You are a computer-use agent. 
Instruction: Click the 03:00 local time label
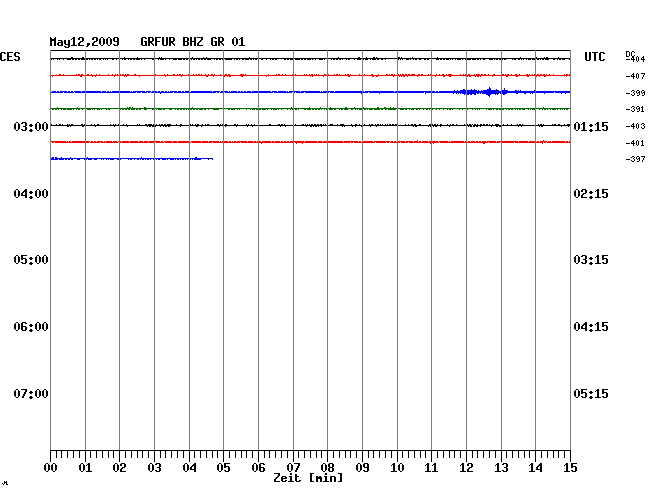tap(31, 126)
